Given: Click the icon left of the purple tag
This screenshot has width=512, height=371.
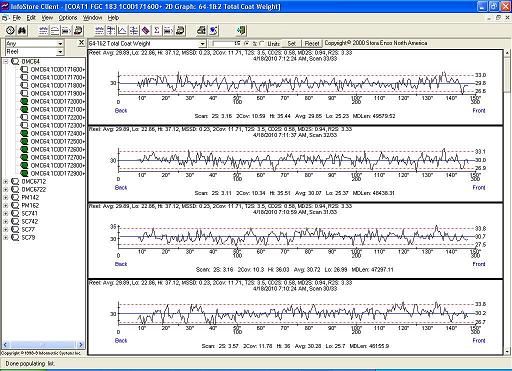Looking at the screenshot, I should (x=134, y=31).
